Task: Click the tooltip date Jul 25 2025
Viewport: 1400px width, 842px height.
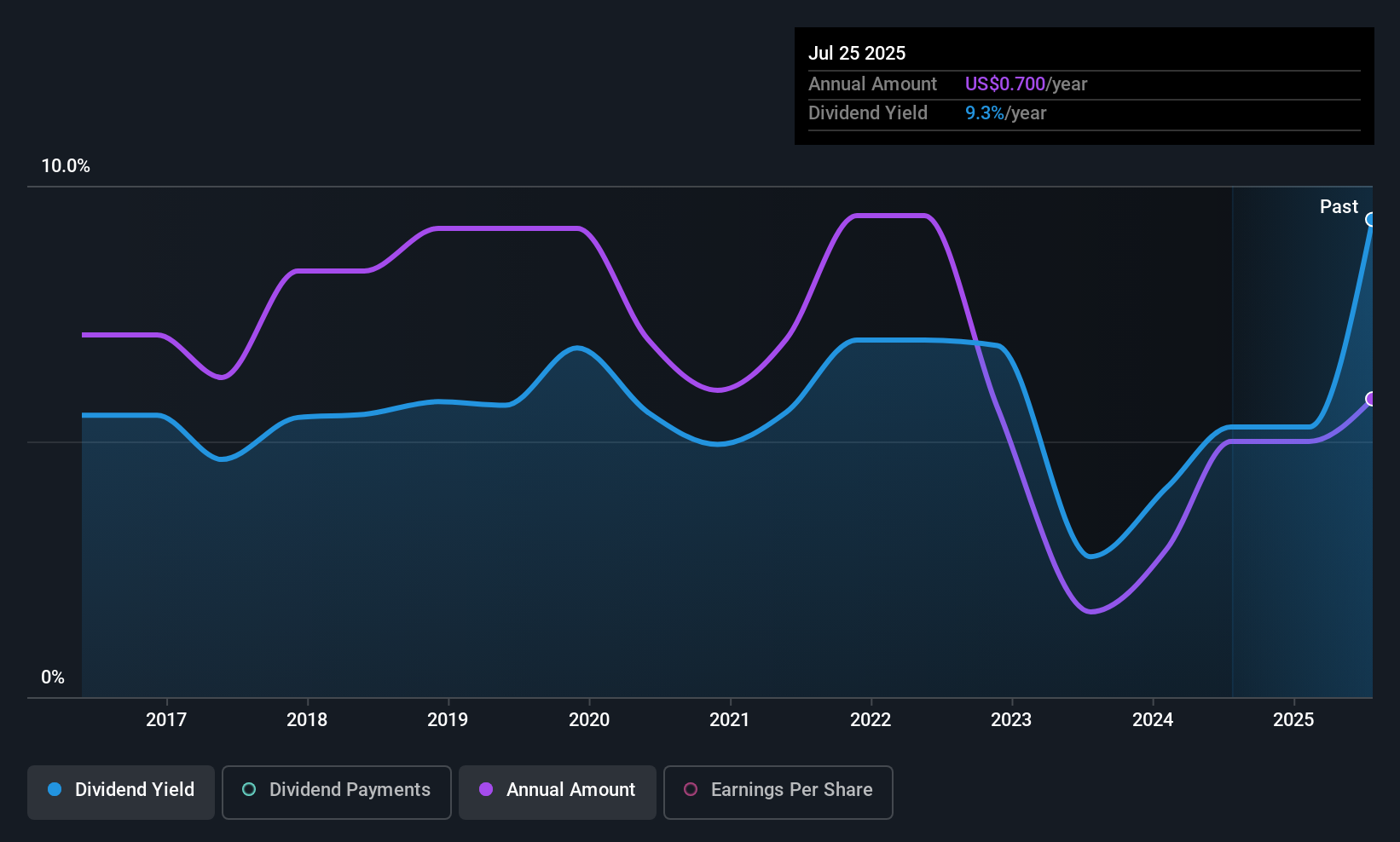Action: tap(857, 53)
